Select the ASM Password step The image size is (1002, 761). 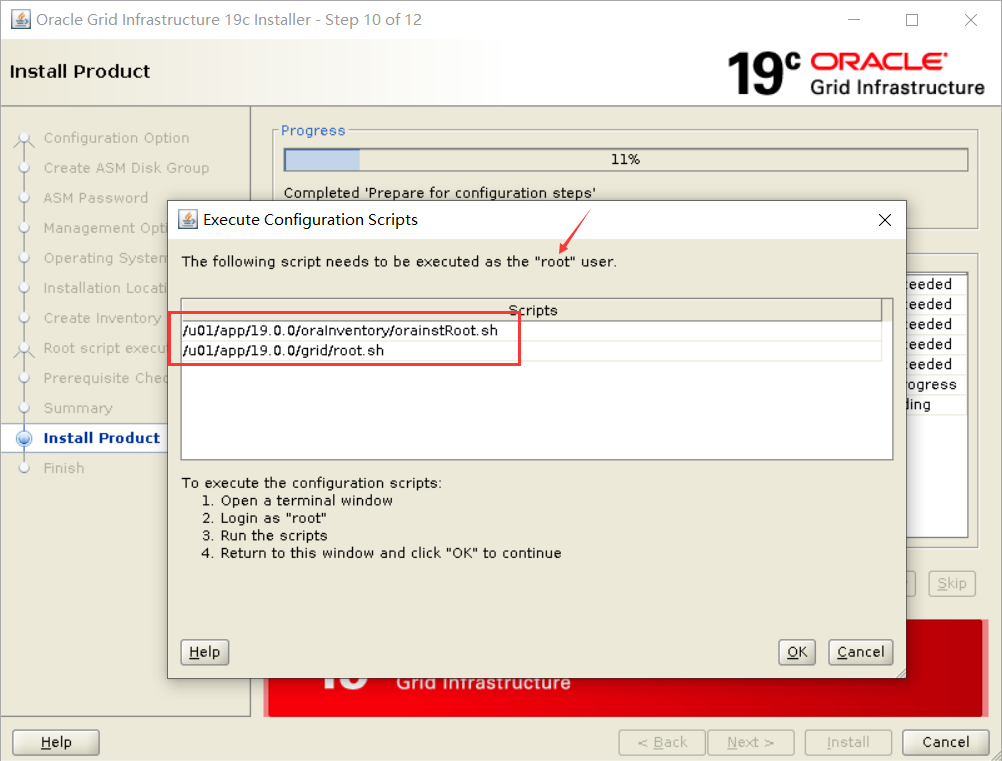click(96, 198)
